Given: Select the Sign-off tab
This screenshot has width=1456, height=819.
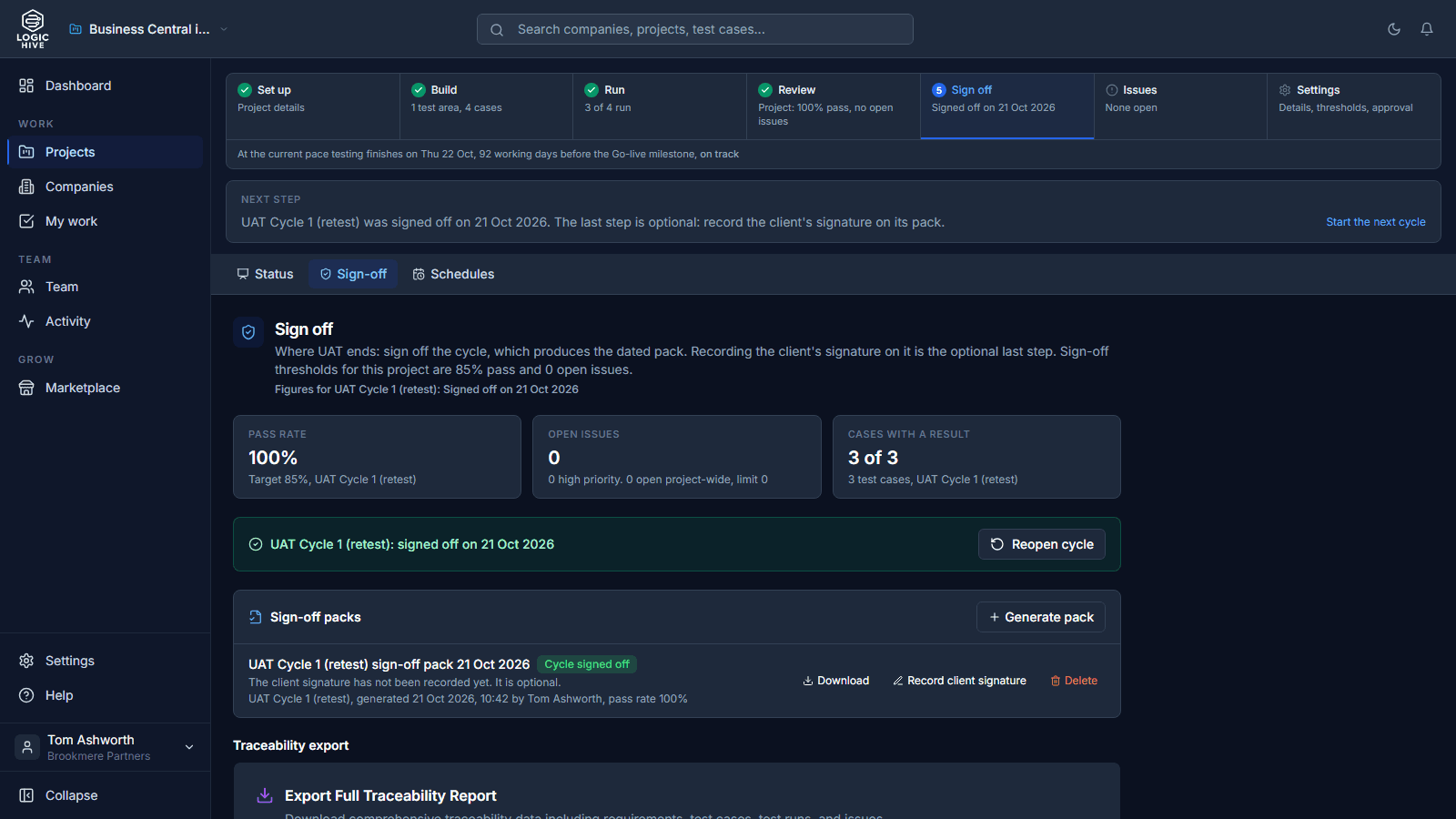Looking at the screenshot, I should point(353,274).
